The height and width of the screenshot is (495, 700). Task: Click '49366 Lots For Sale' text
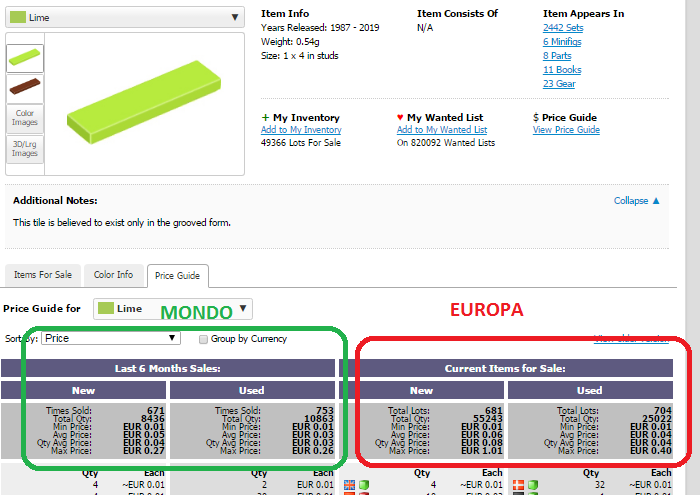pos(301,143)
